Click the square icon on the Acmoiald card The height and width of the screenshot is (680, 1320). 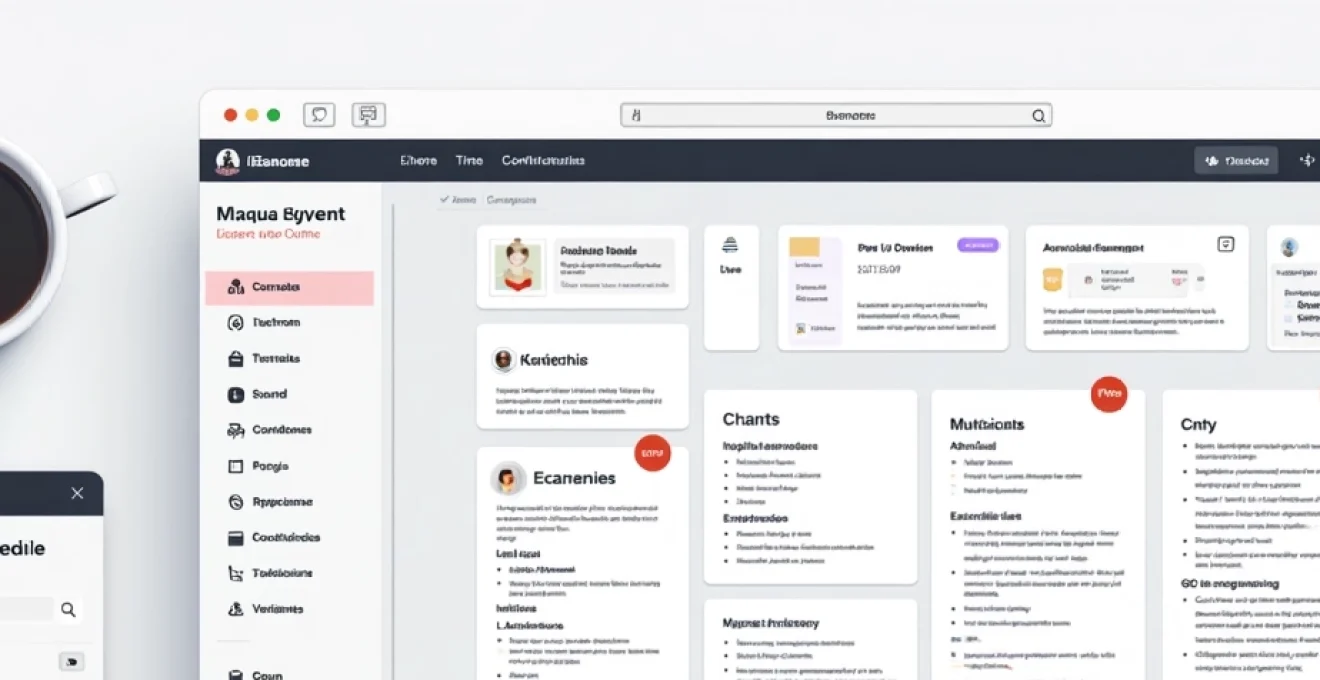(1226, 244)
